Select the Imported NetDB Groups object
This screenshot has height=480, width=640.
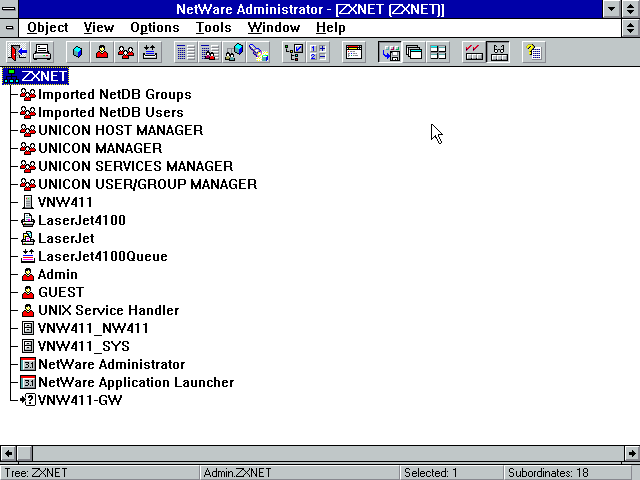coord(114,94)
